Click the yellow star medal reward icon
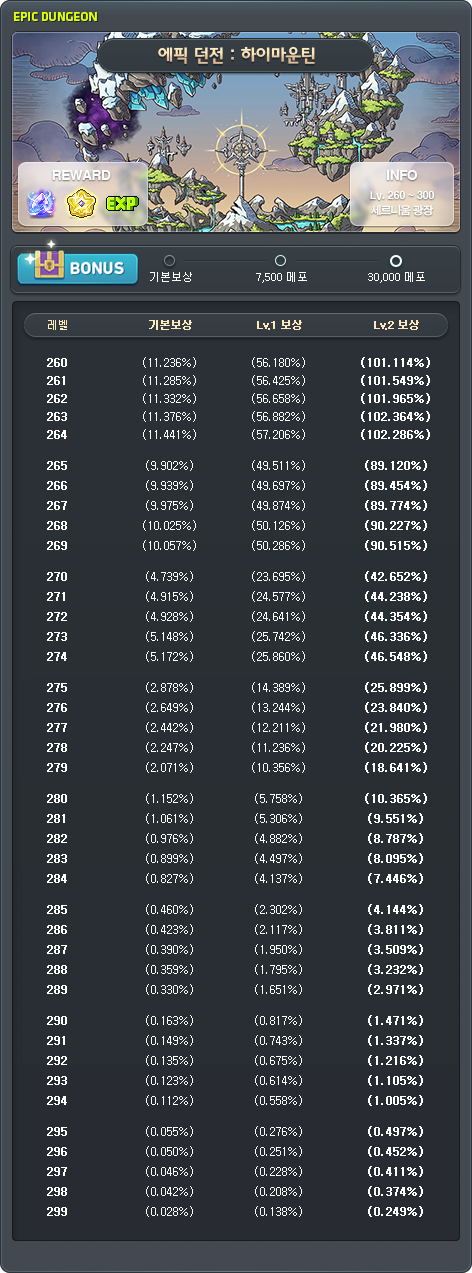The height and width of the screenshot is (1273, 472). click(x=80, y=205)
